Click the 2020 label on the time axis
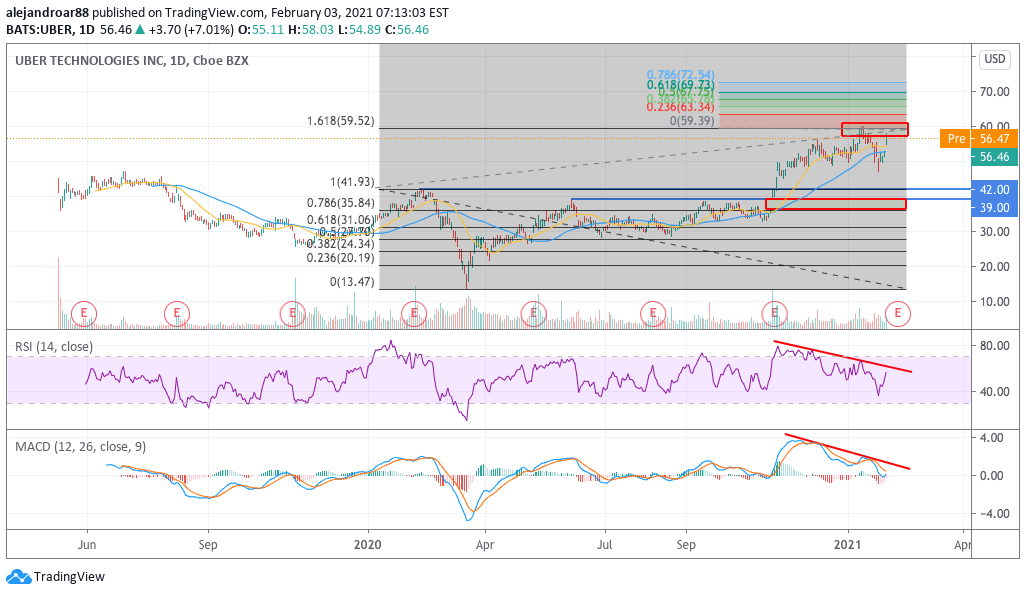 click(x=368, y=545)
